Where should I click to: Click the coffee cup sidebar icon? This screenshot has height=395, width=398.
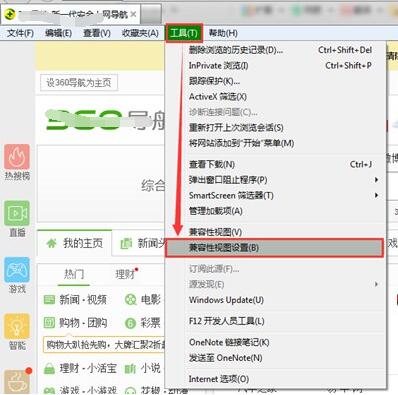click(17, 382)
